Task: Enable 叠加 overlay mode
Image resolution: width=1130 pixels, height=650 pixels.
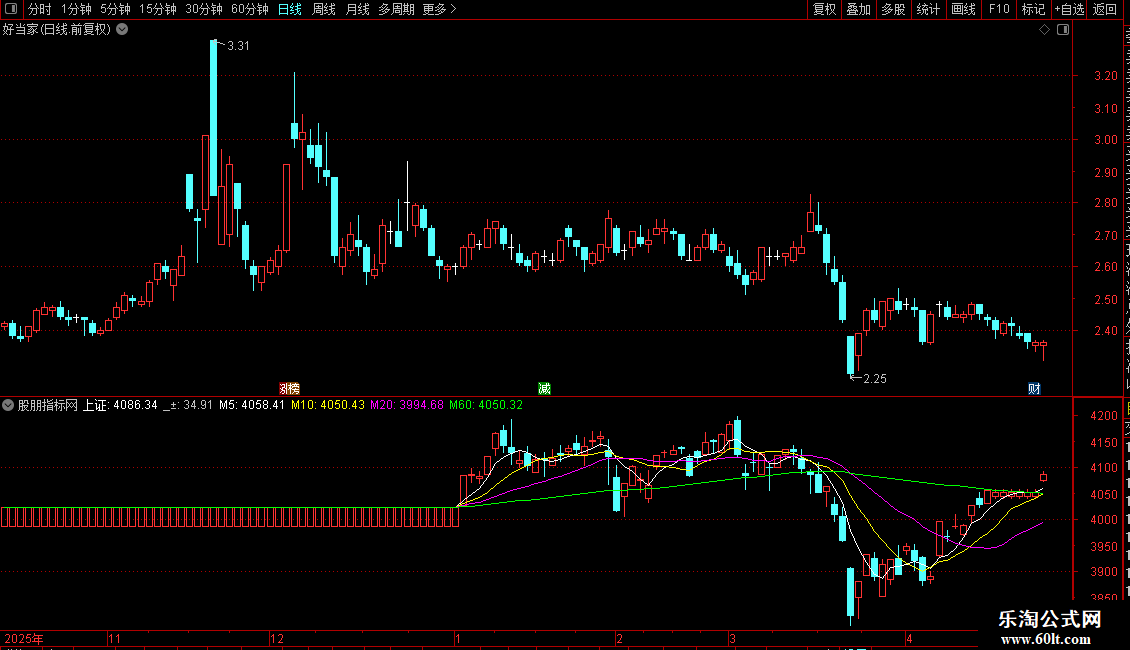Action: coord(859,9)
